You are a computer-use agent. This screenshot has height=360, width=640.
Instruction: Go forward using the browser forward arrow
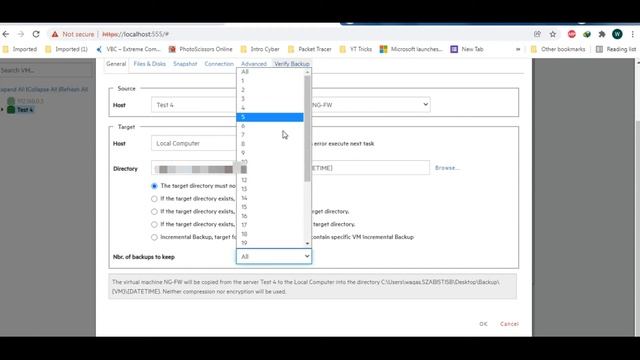tap(20, 34)
